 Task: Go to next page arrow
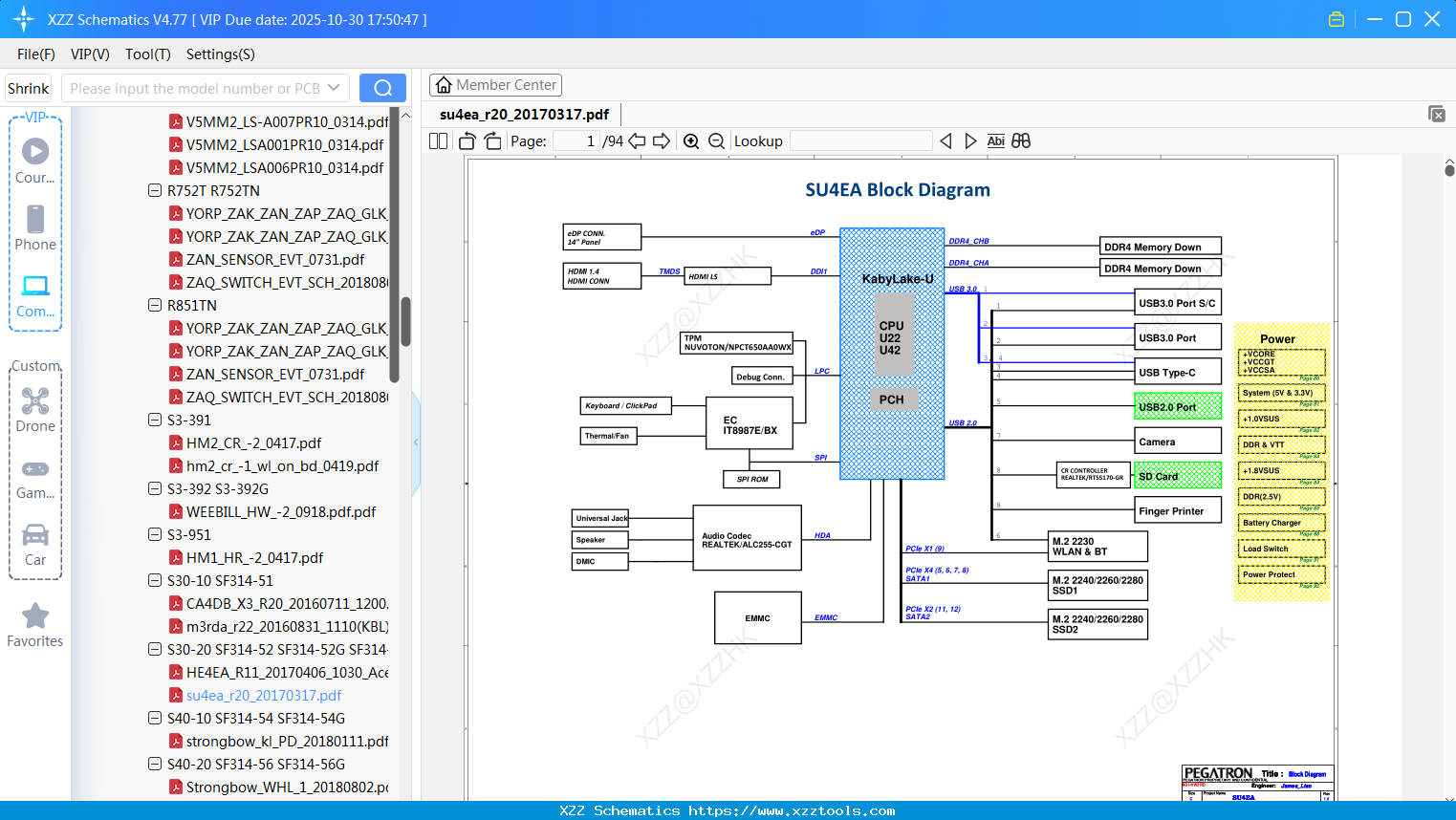click(x=662, y=141)
